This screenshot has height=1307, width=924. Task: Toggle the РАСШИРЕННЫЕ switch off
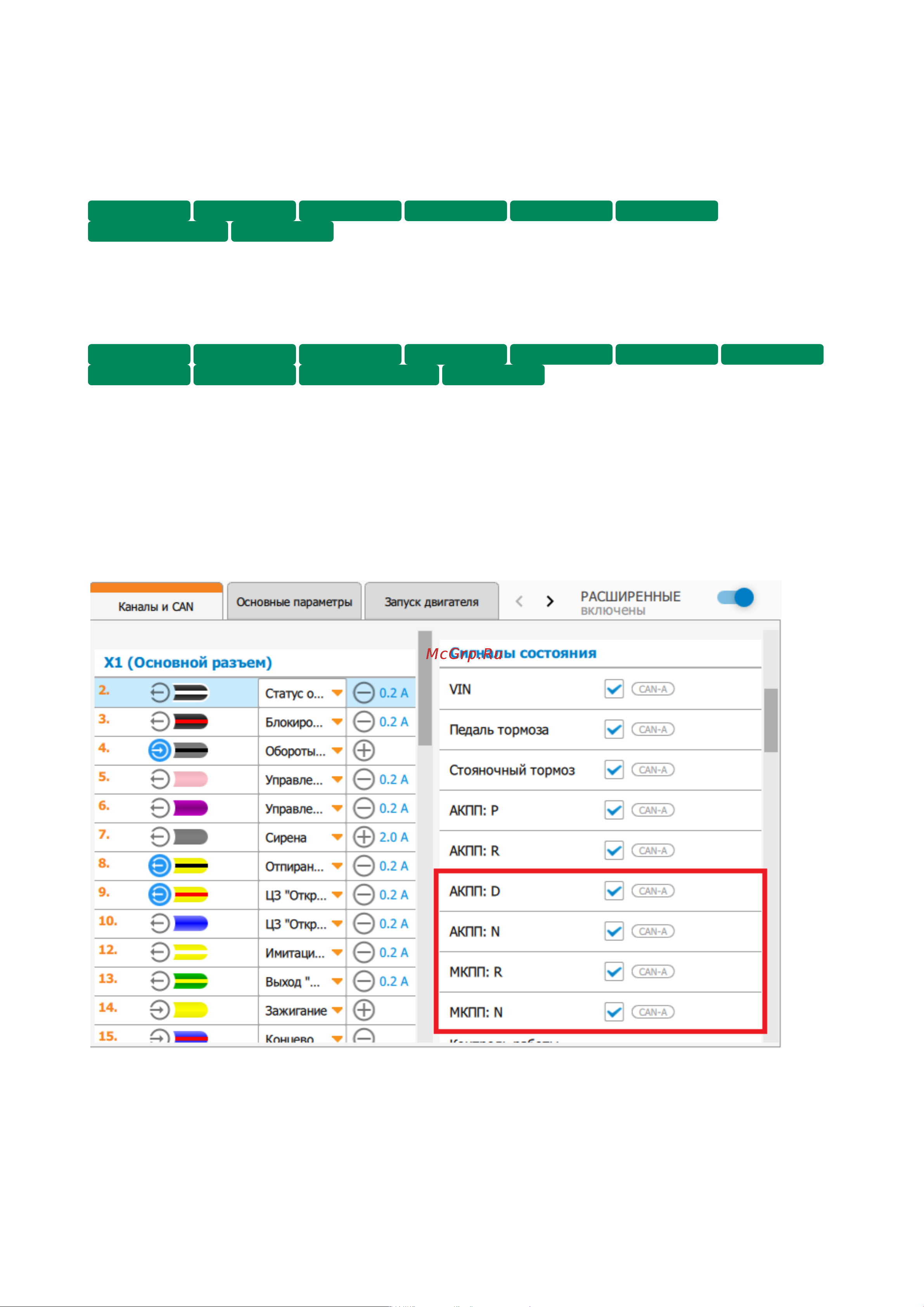(x=735, y=598)
